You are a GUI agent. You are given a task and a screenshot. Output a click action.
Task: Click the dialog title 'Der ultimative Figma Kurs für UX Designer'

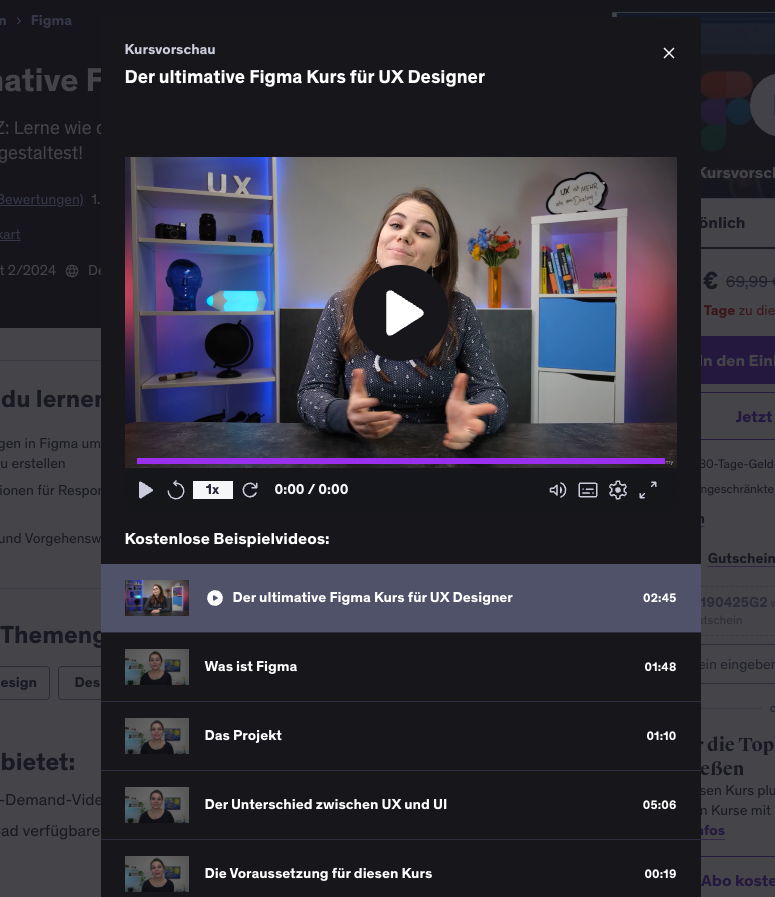[x=305, y=77]
